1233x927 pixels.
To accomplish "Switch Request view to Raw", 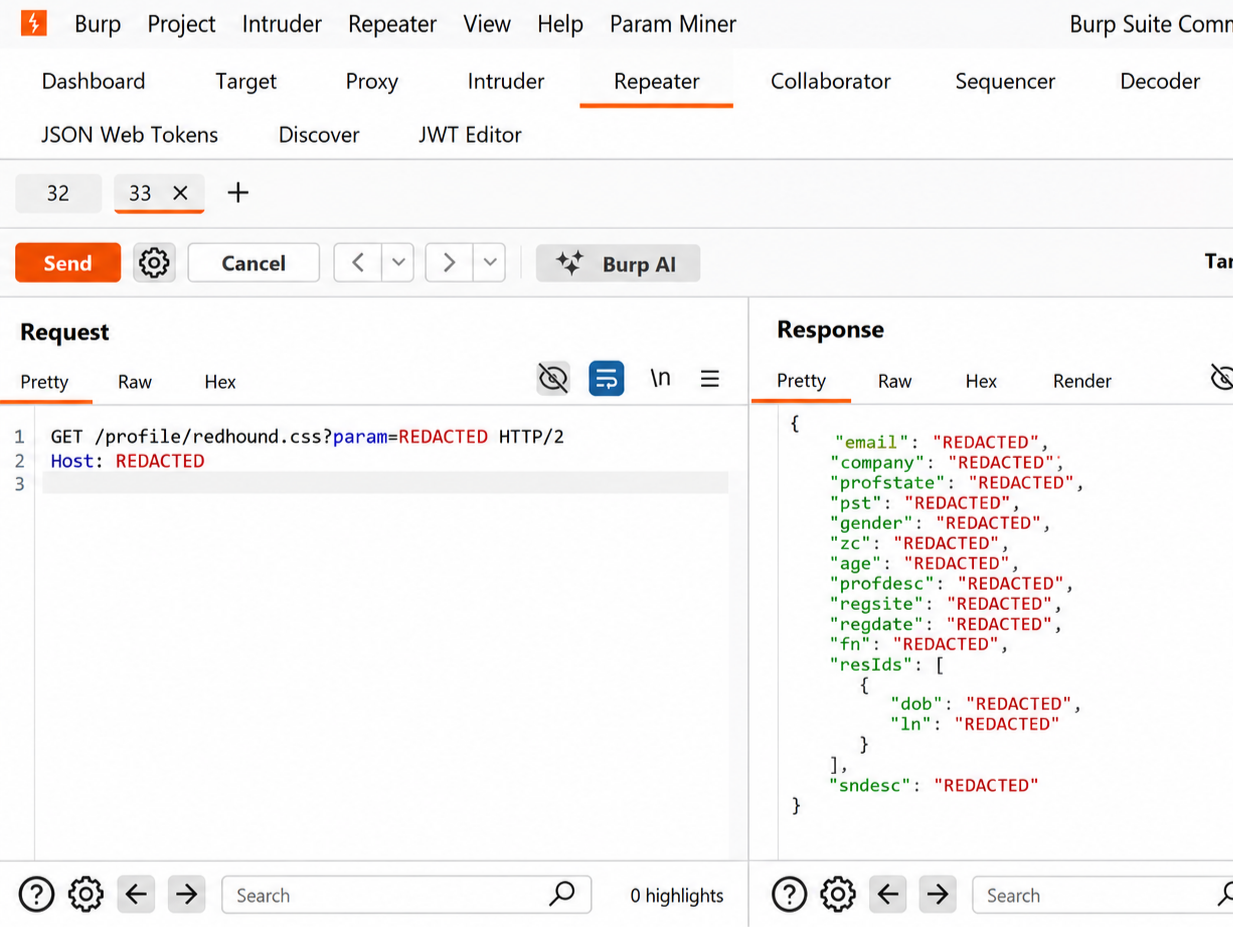I will [135, 381].
